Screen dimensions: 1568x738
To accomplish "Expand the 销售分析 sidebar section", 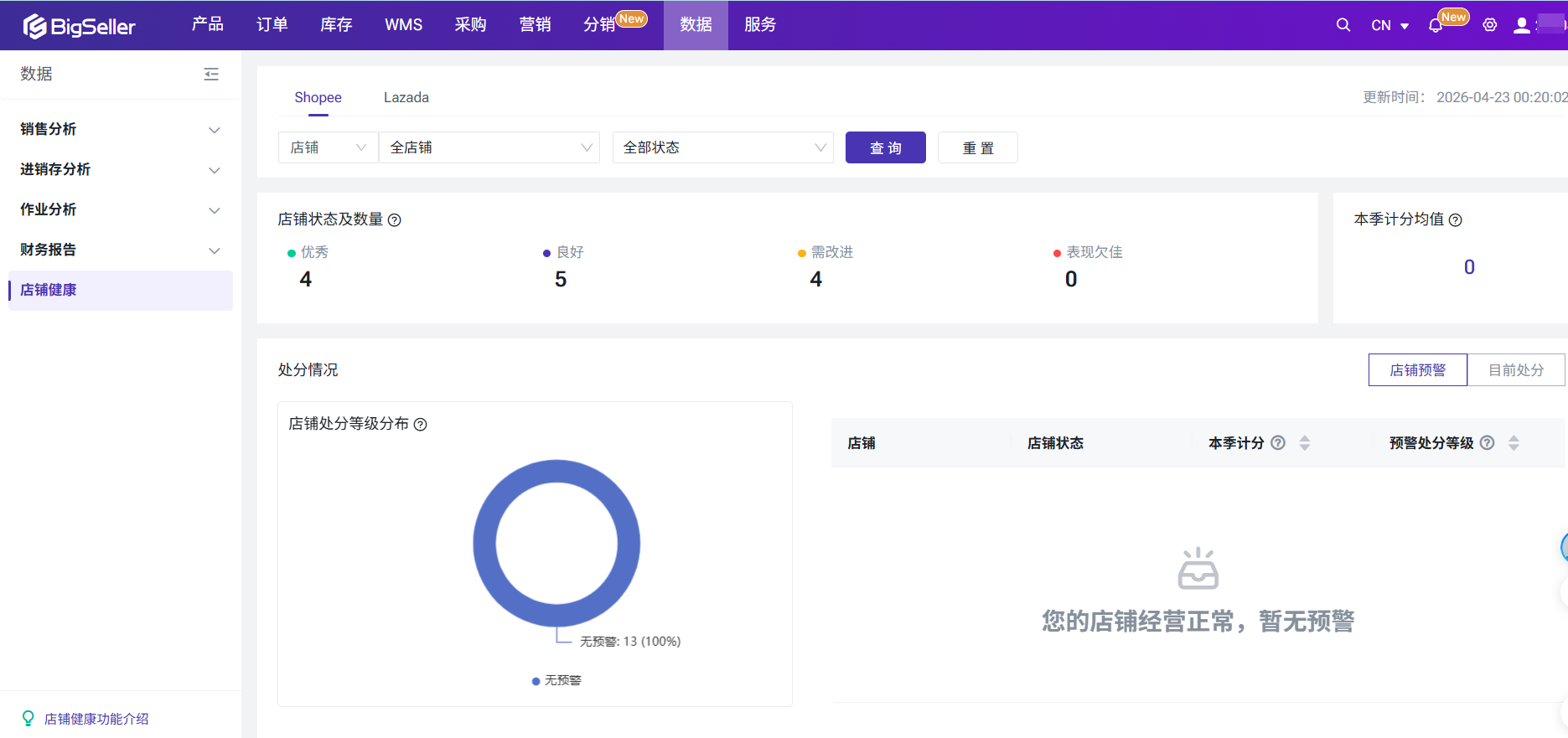I will pyautogui.click(x=120, y=129).
